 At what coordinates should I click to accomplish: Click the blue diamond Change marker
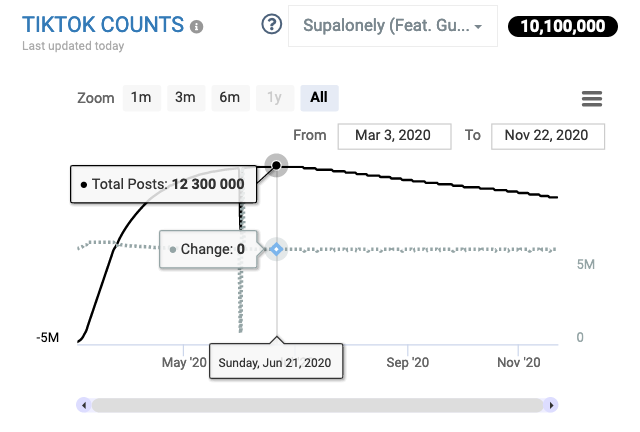tap(277, 249)
